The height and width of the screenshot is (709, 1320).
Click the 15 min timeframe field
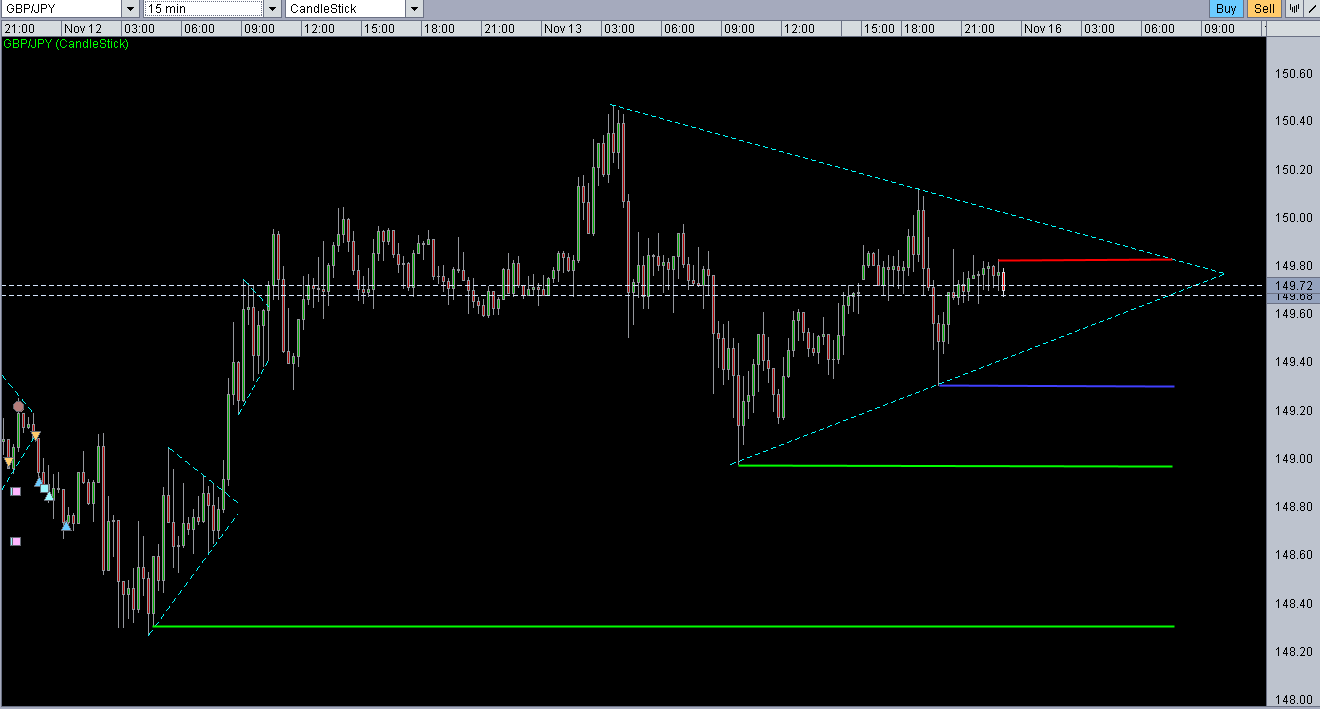pos(204,9)
